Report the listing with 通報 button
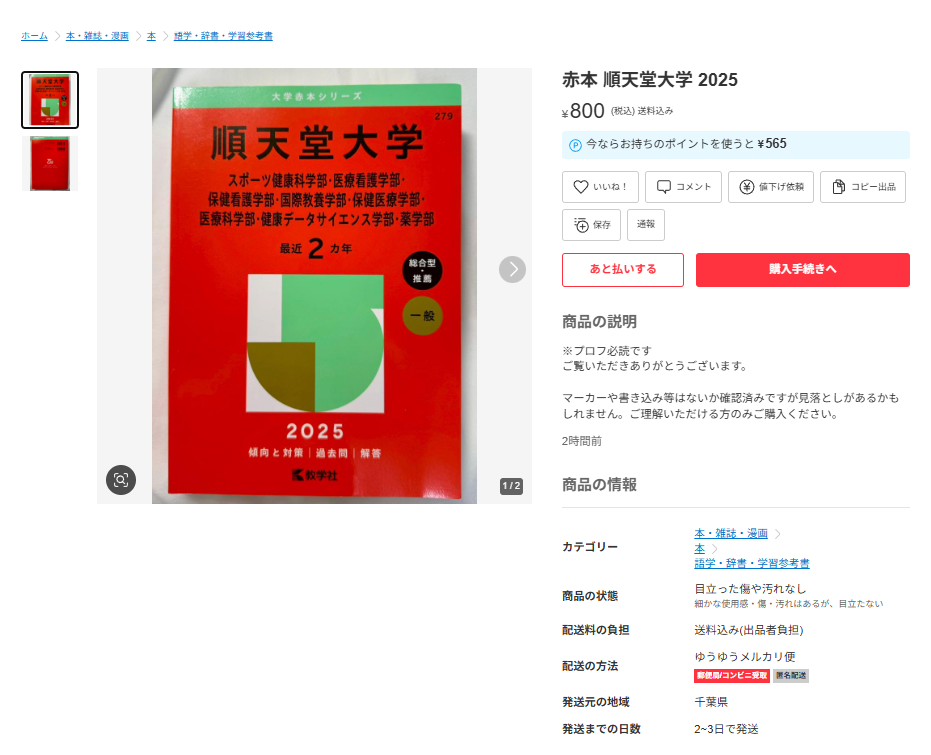The height and width of the screenshot is (755, 931). pyautogui.click(x=646, y=225)
